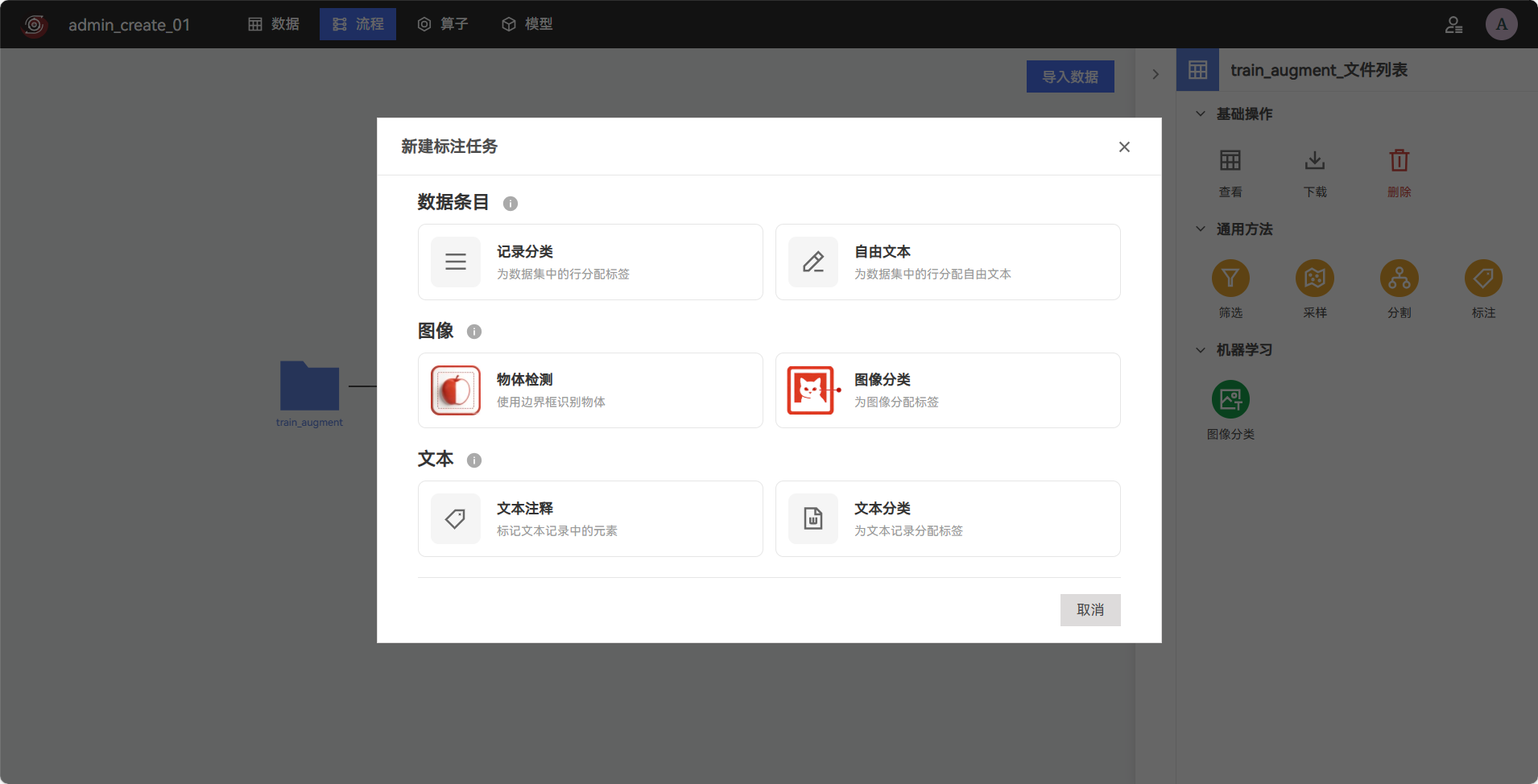Screen dimensions: 1538x784
Task: Choose the 图像分类 card in dialog
Action: click(x=948, y=390)
